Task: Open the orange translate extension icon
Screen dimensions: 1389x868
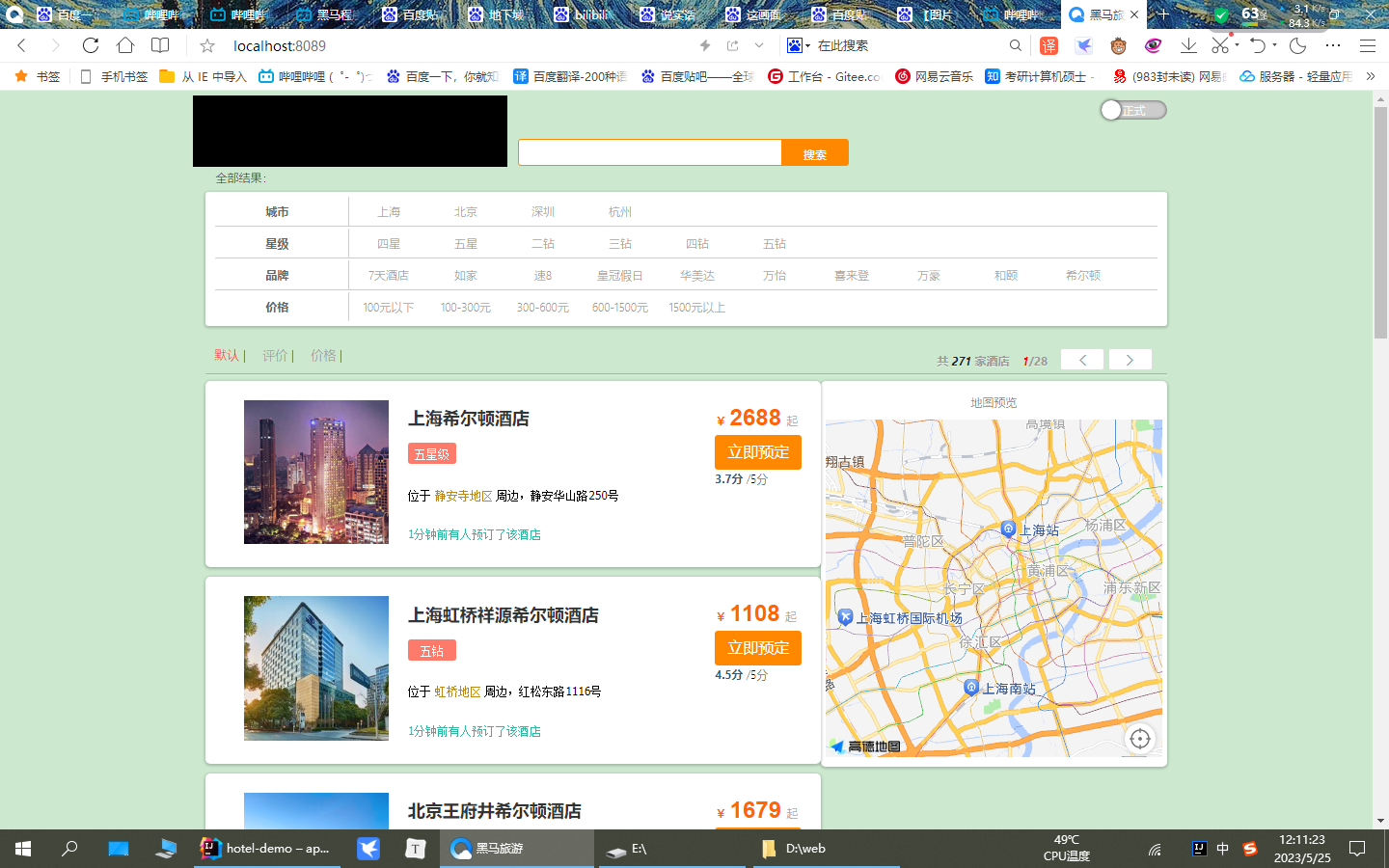Action: point(1049,45)
